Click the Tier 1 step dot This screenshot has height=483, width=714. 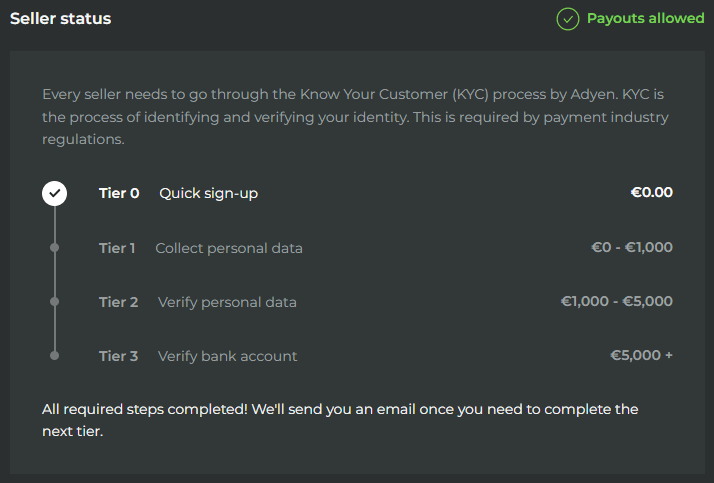(x=54, y=248)
